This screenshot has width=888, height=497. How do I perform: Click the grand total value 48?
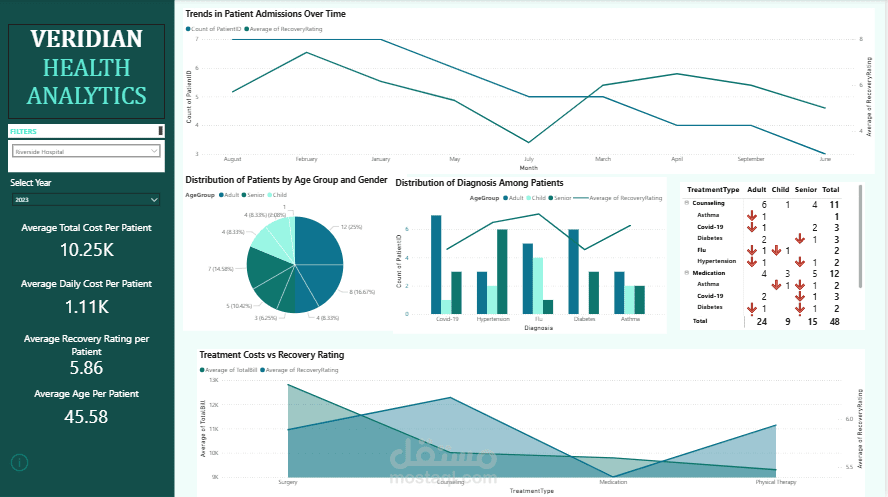834,322
